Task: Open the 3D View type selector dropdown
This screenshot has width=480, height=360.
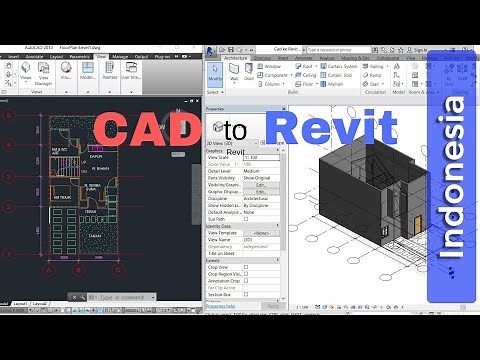Action: (x=255, y=143)
